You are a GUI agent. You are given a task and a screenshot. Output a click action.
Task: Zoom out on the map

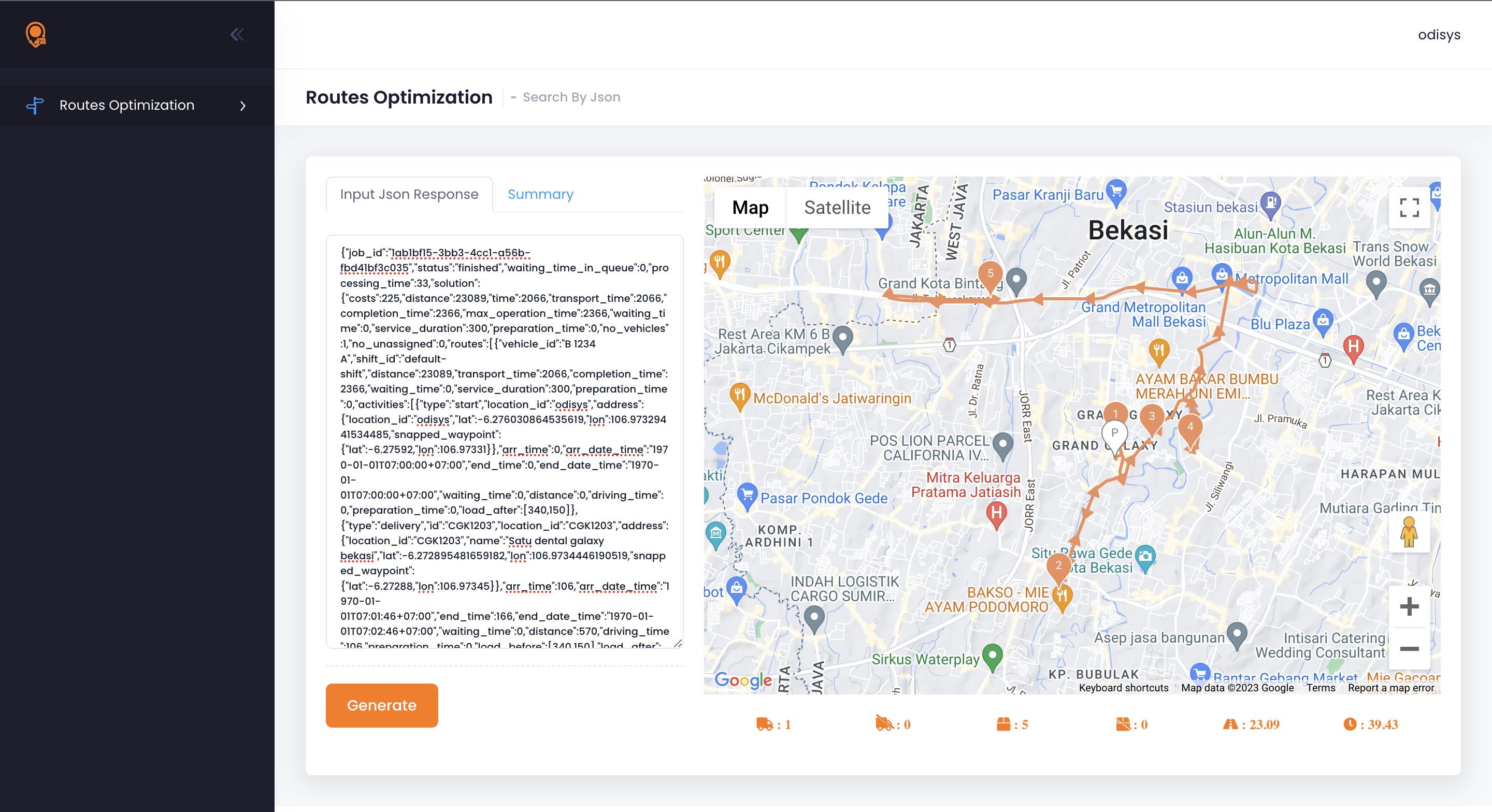pyautogui.click(x=1409, y=649)
